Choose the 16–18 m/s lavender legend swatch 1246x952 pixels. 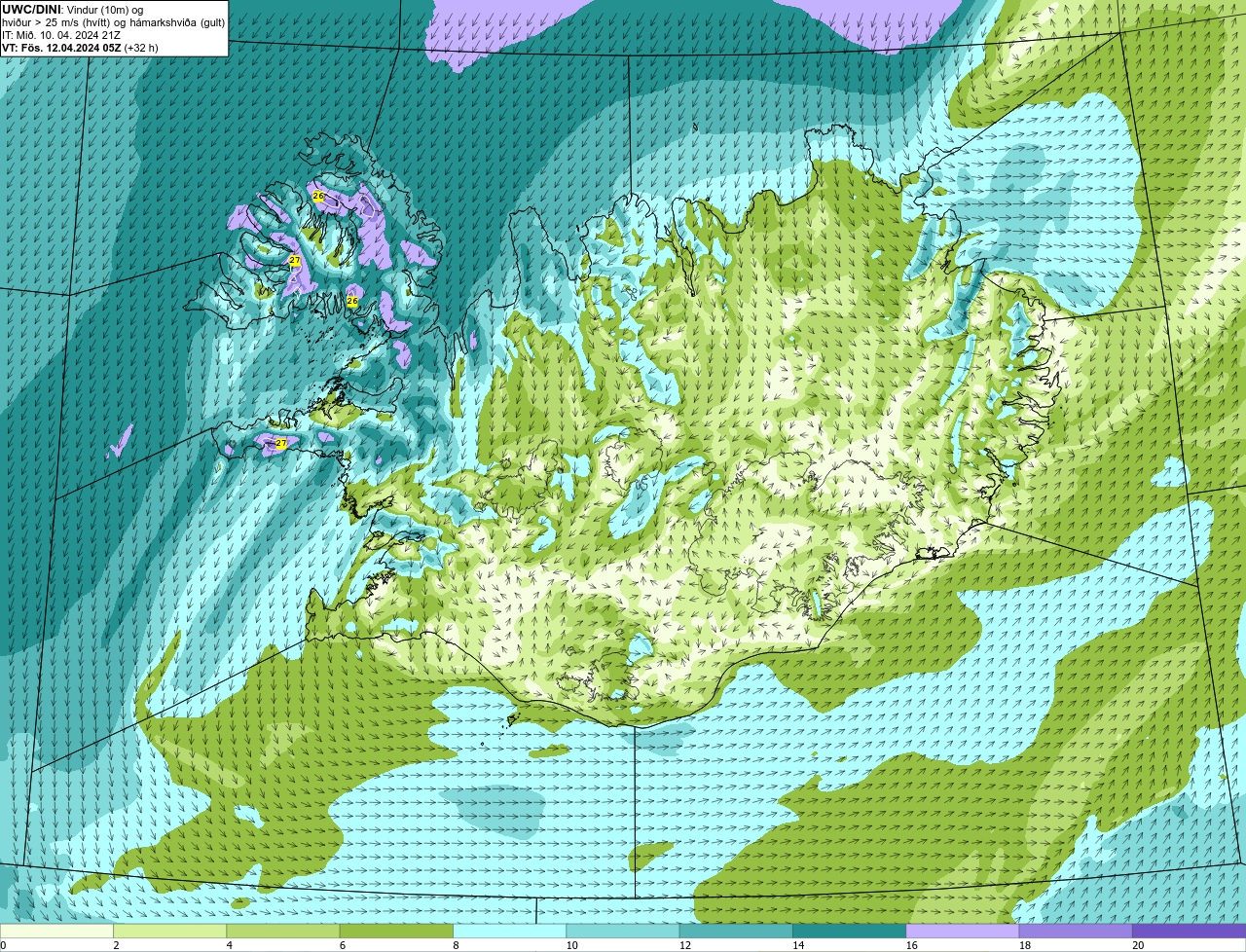(x=963, y=931)
